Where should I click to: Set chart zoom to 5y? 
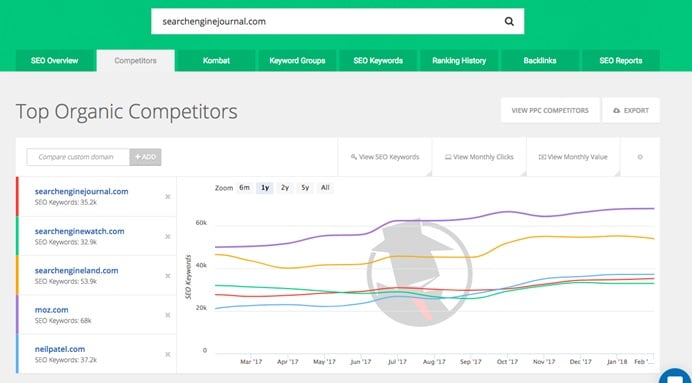point(305,188)
